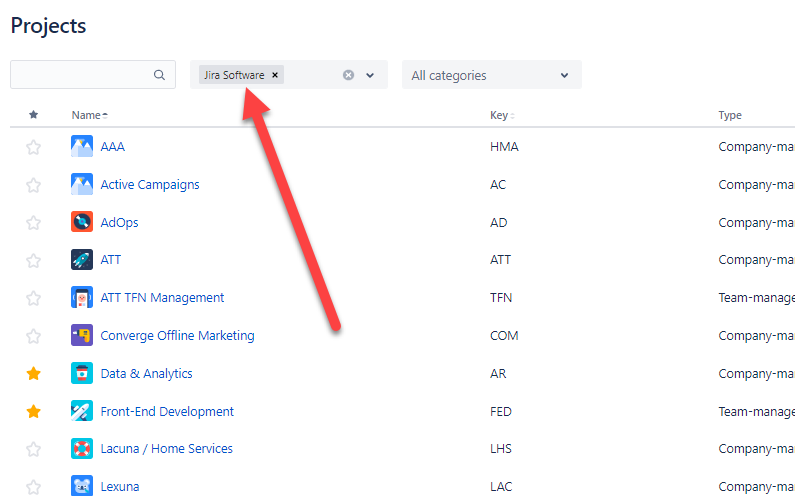Star the Converge Offline Marketing project
This screenshot has height=496, width=795.
click(33, 336)
